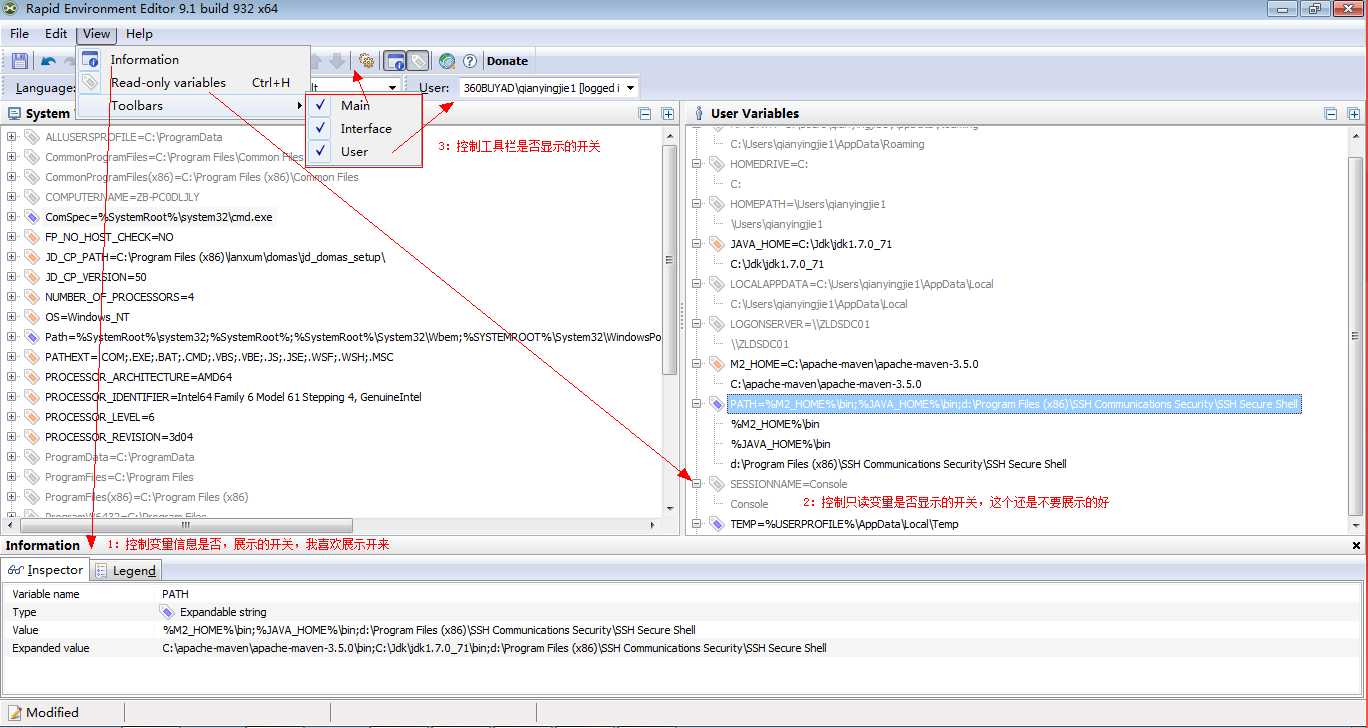Switch to the Inspector tab
Image resolution: width=1368 pixels, height=728 pixels.
46,570
